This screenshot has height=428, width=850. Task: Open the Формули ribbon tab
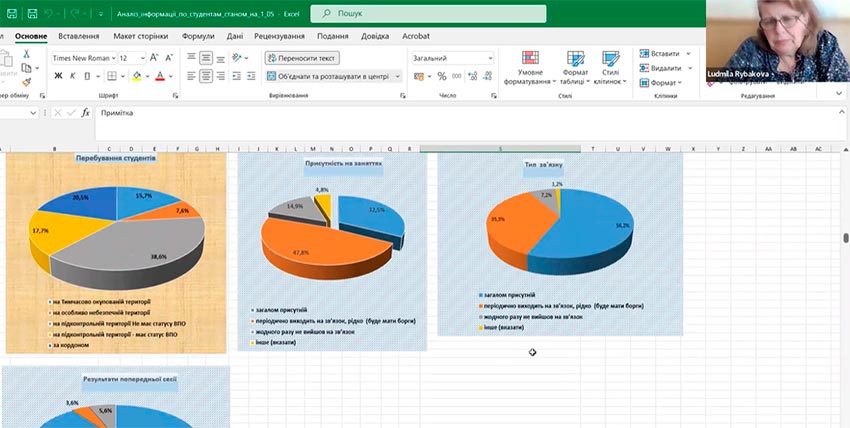click(x=198, y=36)
